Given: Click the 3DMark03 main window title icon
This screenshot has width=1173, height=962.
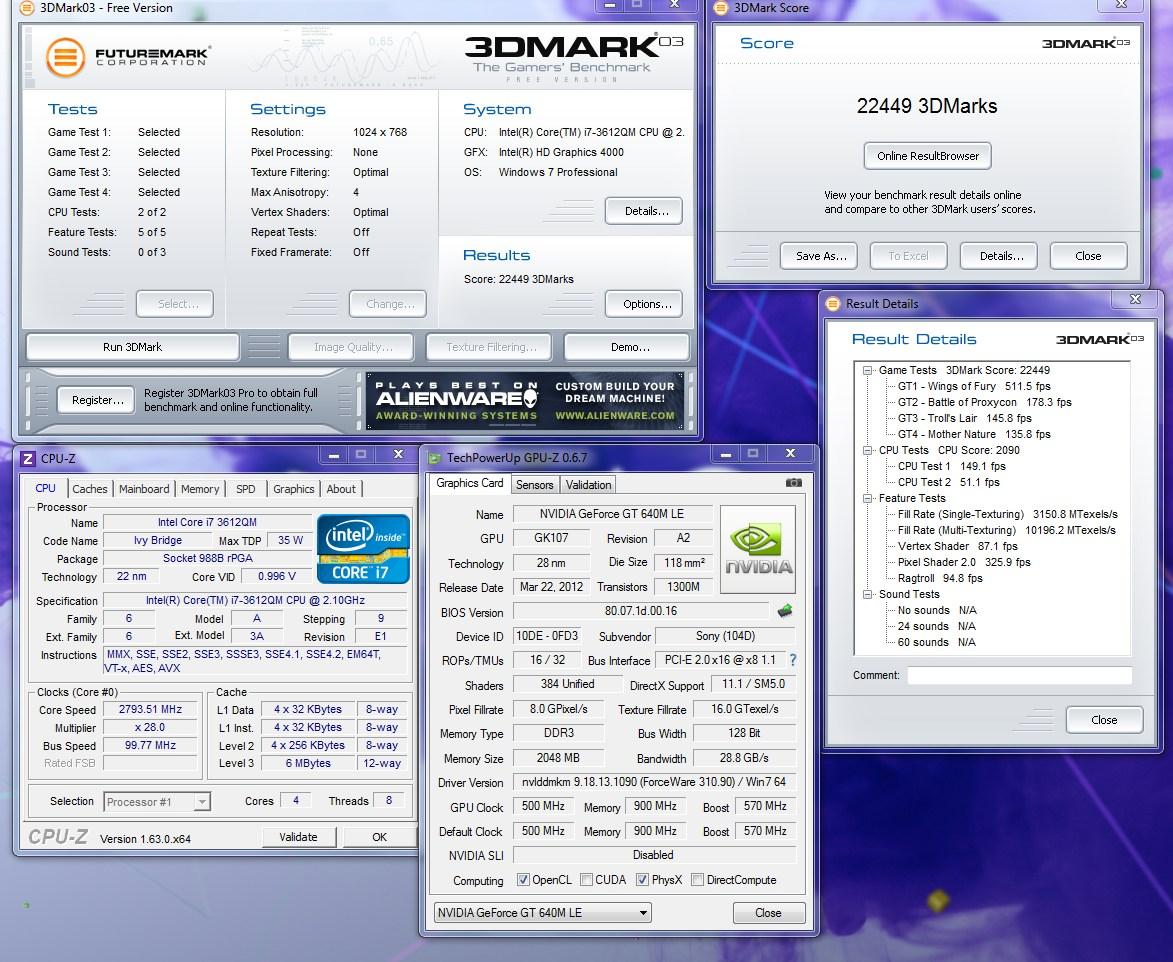Looking at the screenshot, I should pyautogui.click(x=26, y=7).
